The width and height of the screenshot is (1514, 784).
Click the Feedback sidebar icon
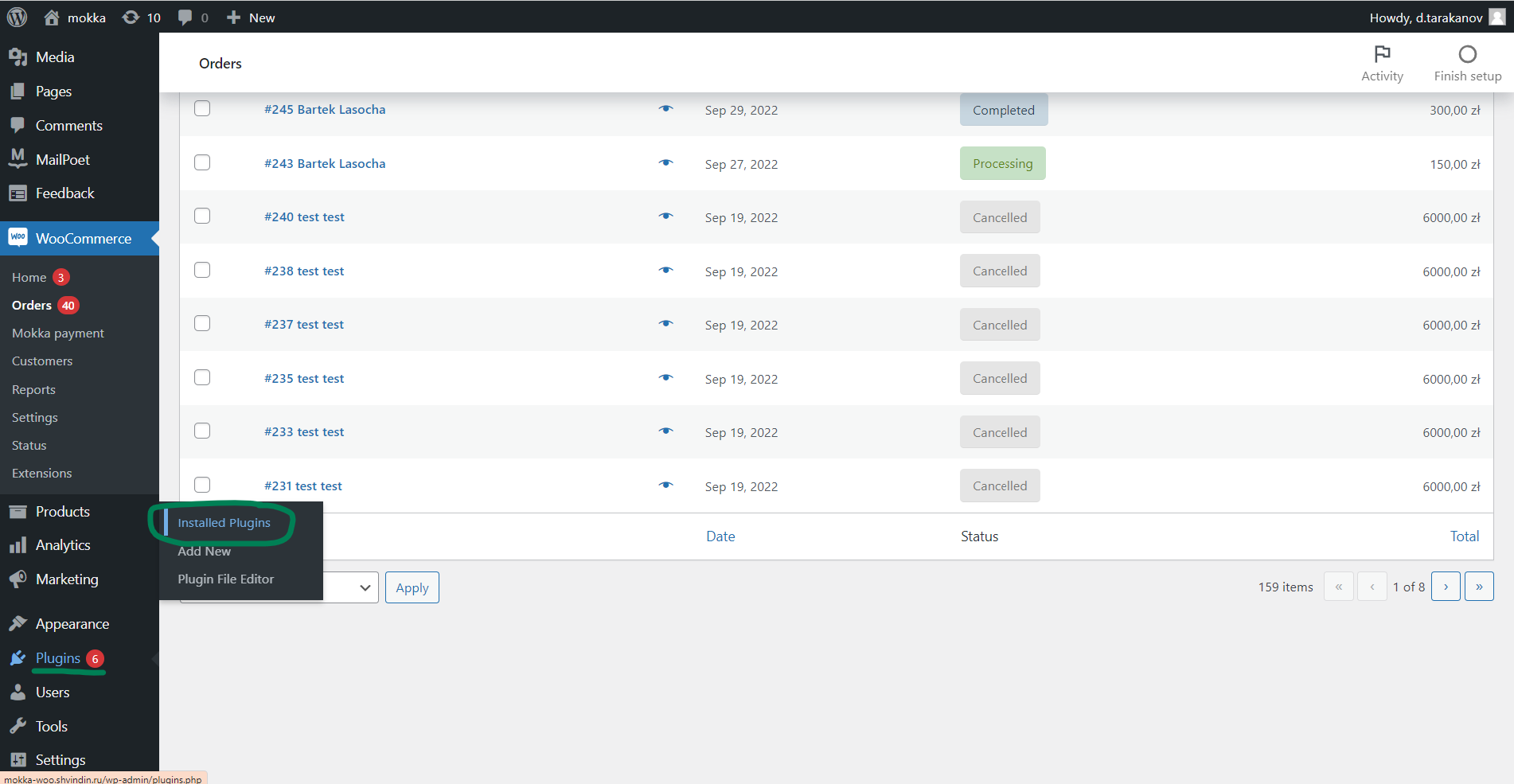(x=18, y=193)
